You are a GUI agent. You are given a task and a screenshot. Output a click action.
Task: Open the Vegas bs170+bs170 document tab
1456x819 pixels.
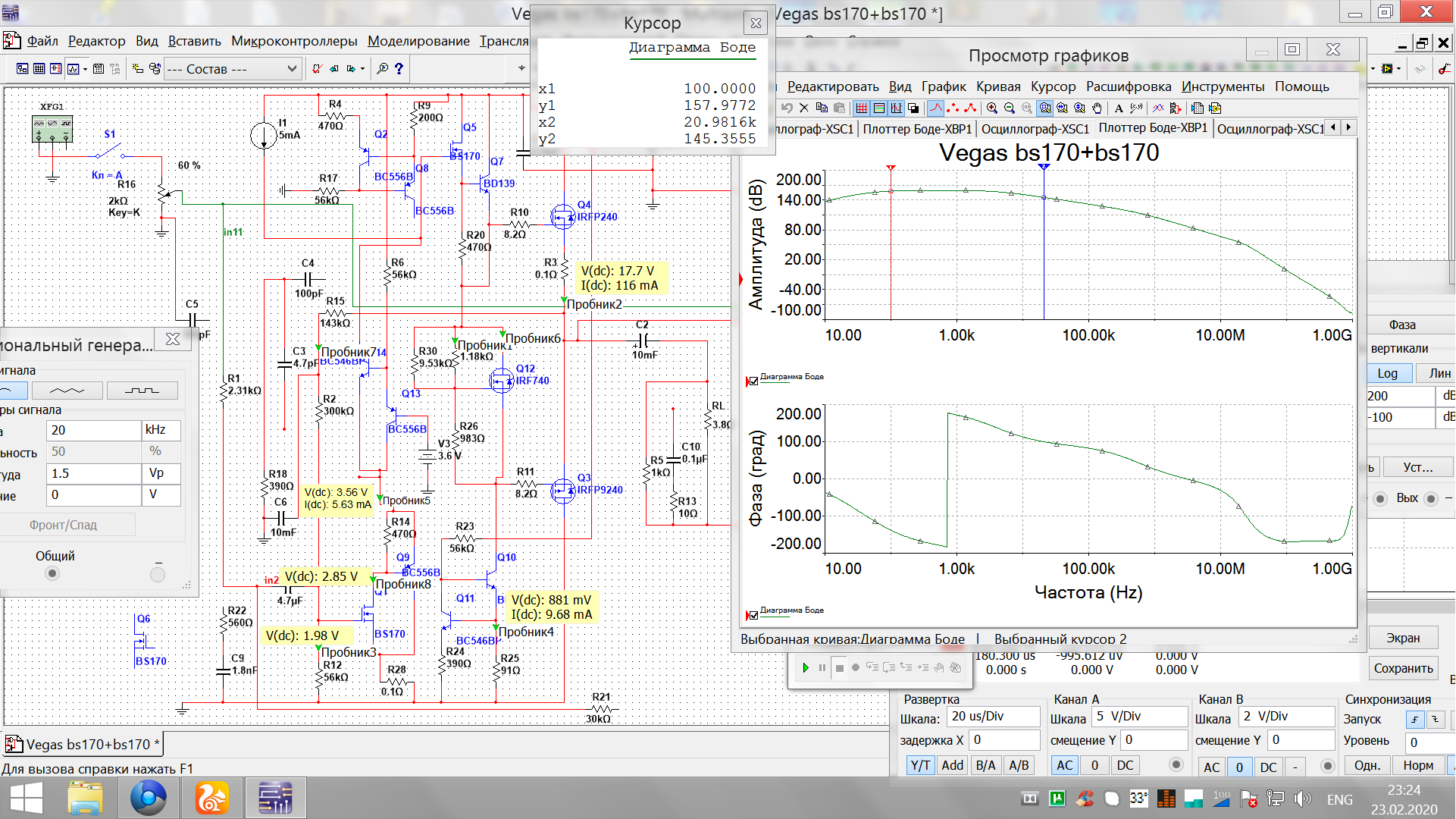coord(83,745)
